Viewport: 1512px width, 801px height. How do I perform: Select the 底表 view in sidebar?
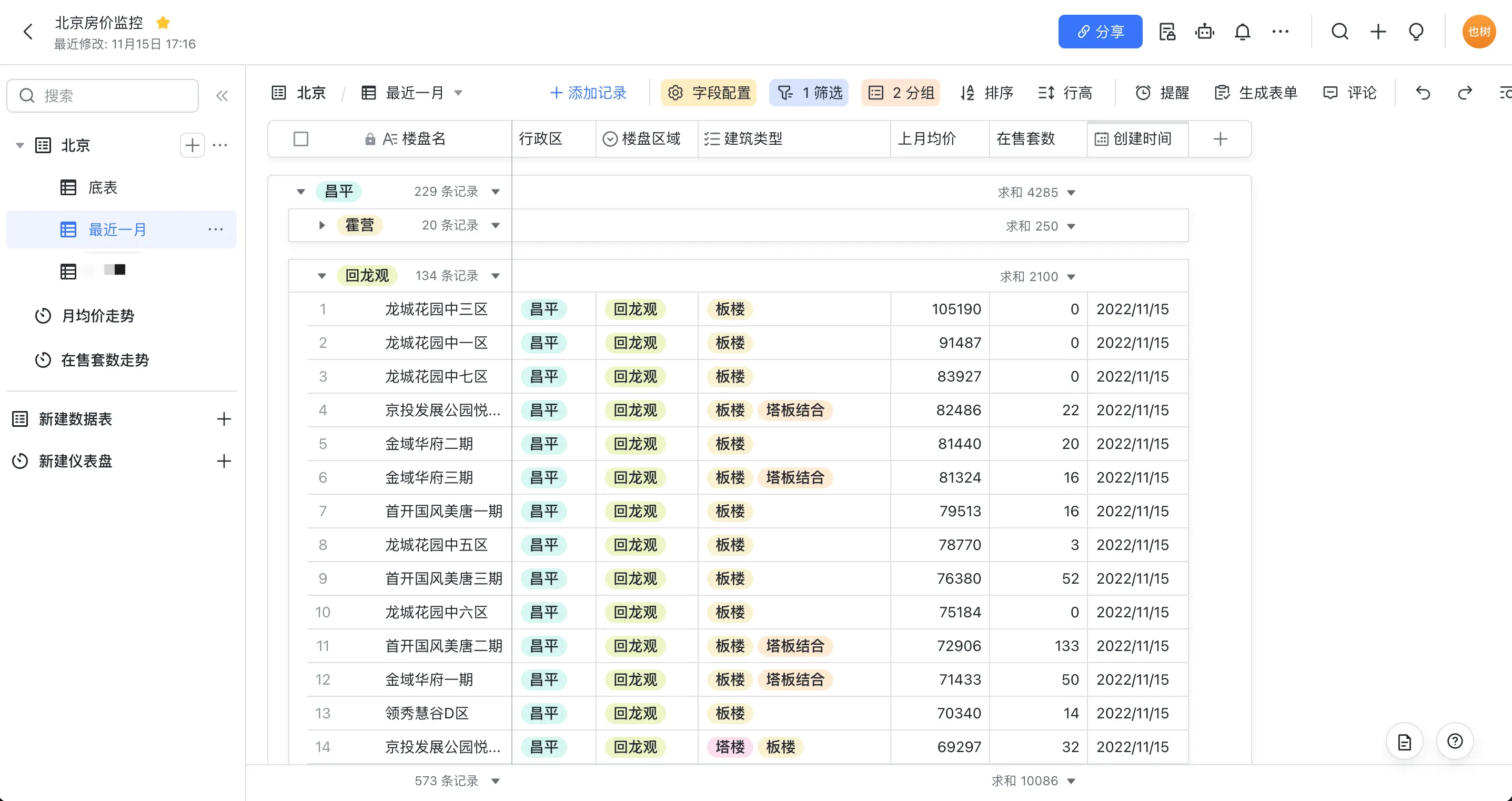102,188
